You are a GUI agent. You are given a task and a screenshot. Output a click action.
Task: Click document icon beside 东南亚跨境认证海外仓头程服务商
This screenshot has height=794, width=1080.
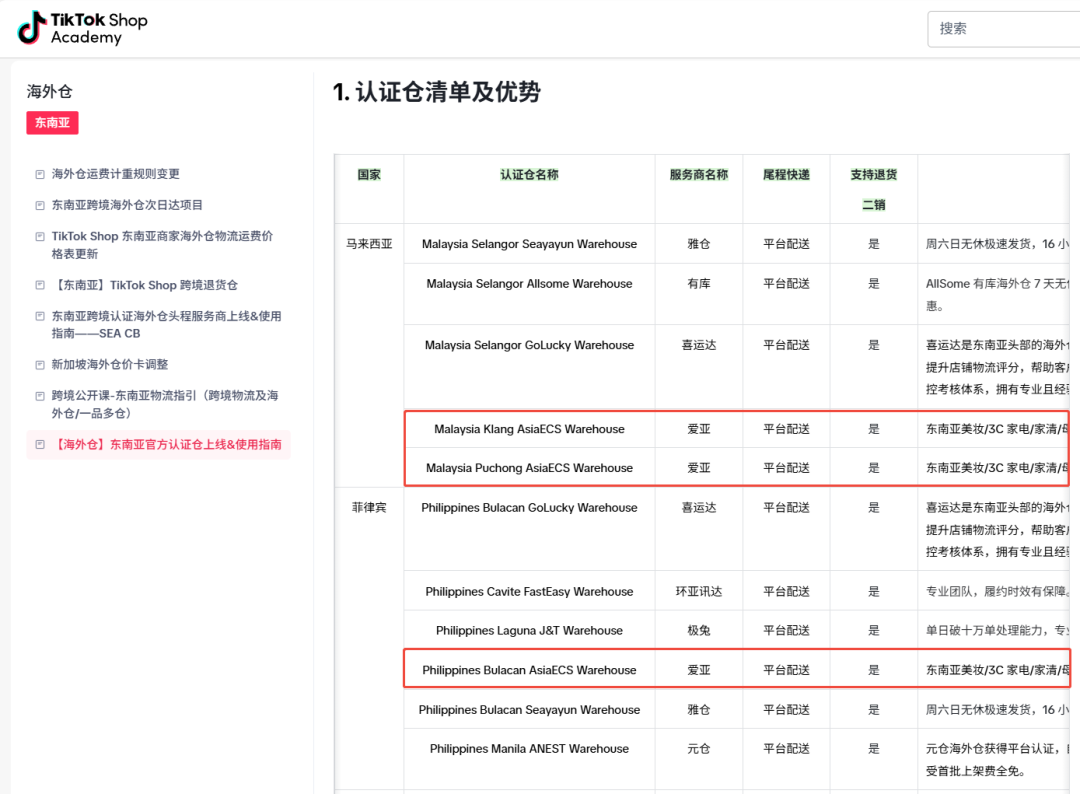(x=40, y=316)
